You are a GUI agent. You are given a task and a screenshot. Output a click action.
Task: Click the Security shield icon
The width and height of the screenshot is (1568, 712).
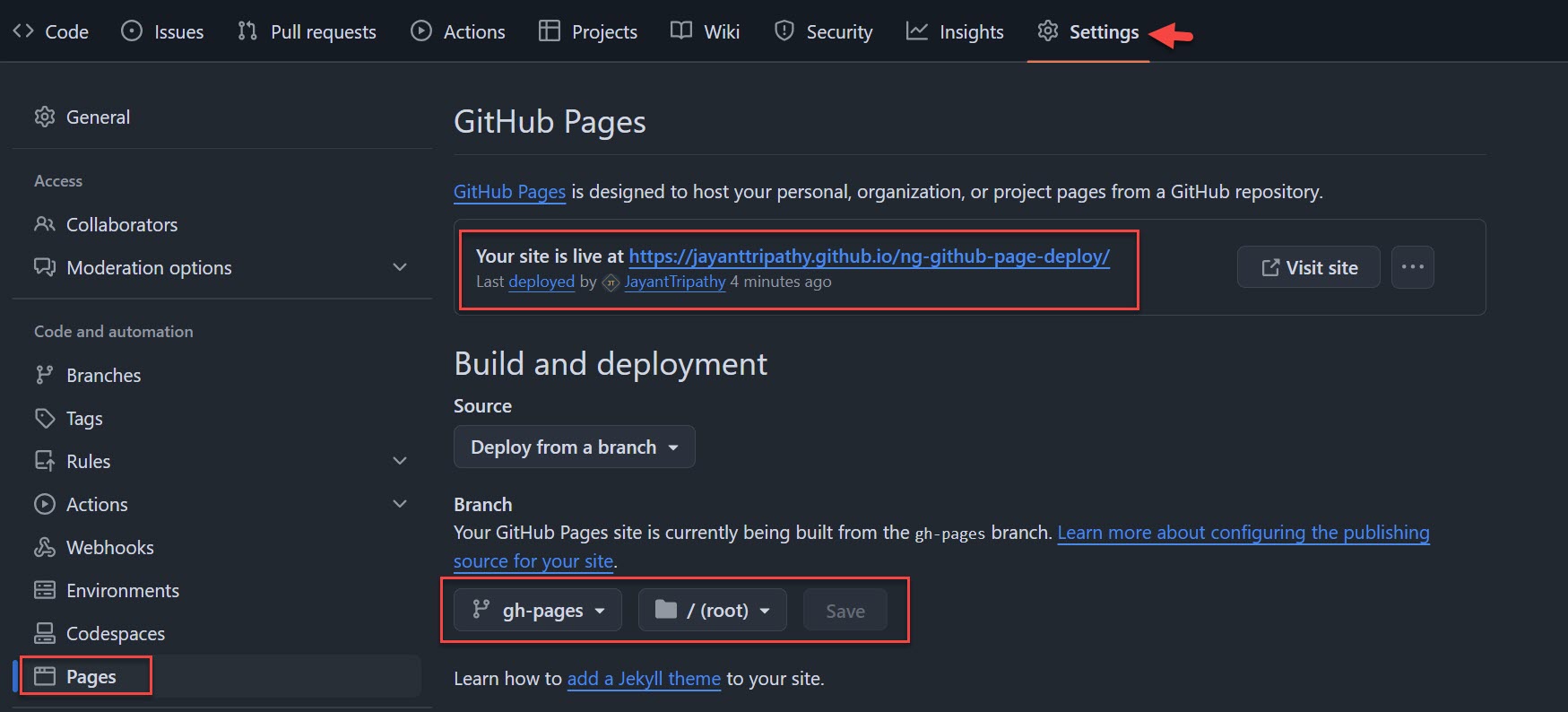(784, 31)
